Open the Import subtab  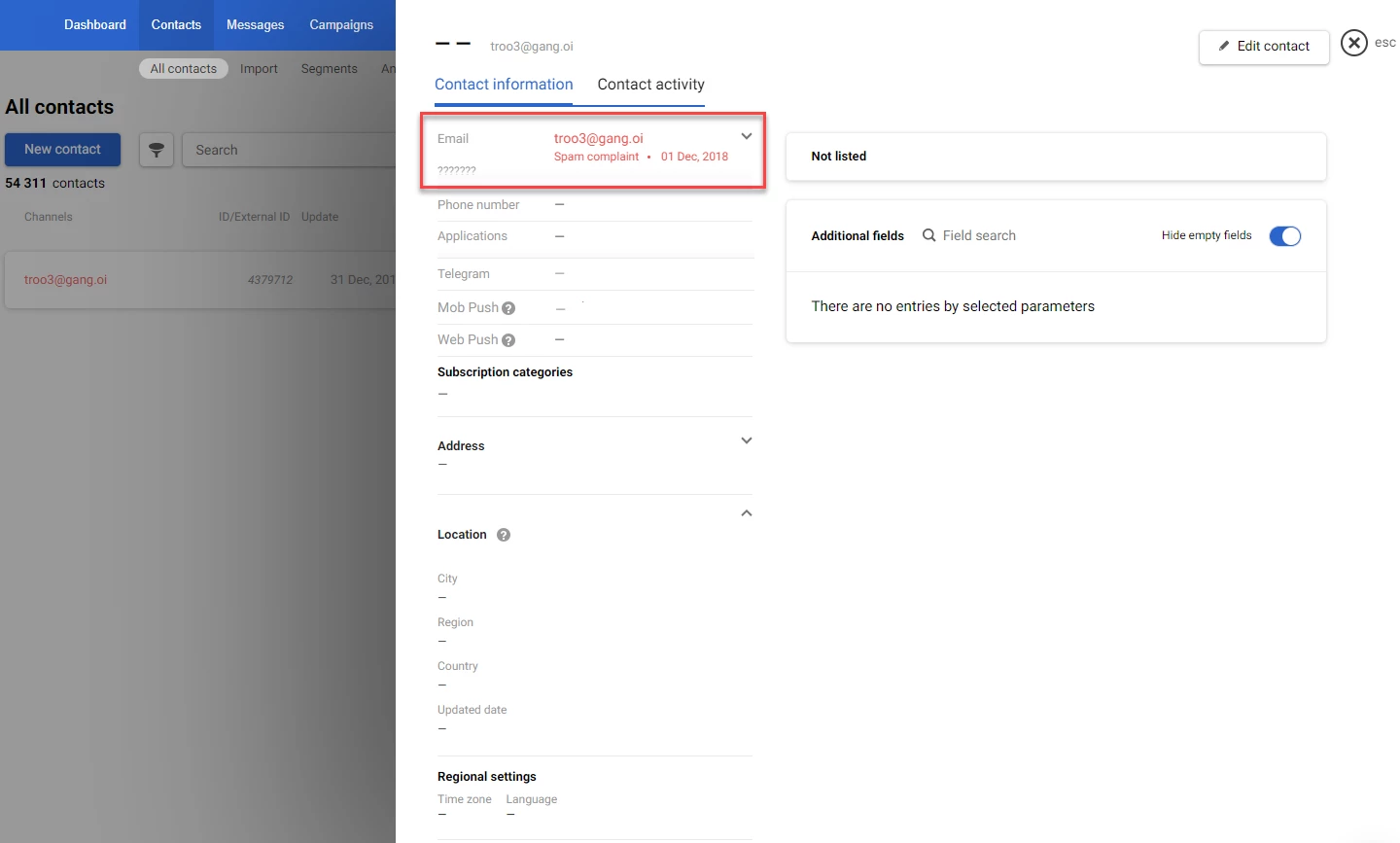(259, 69)
